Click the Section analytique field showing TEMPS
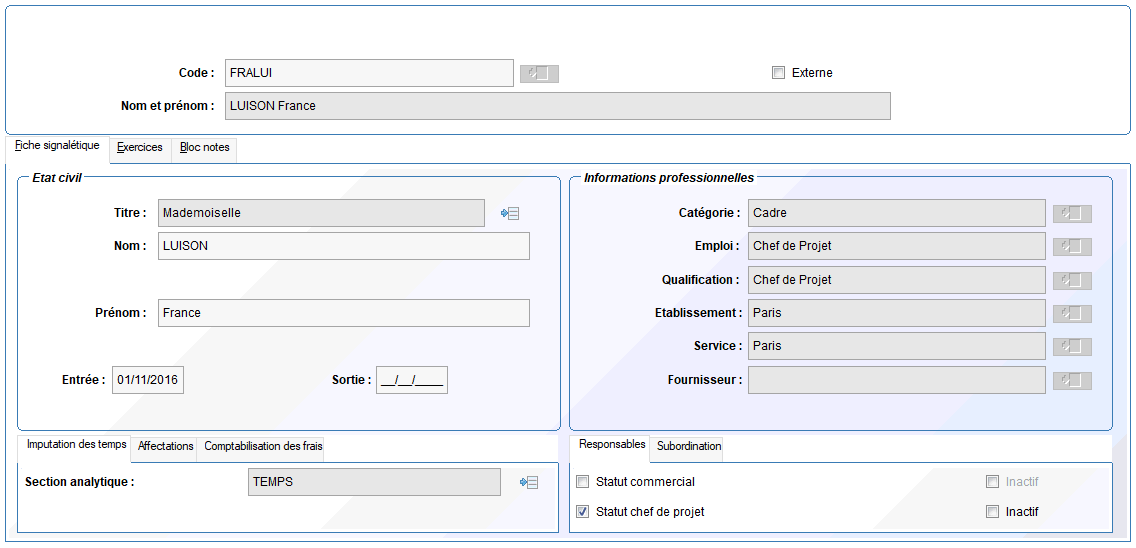1136x548 pixels. click(x=374, y=482)
